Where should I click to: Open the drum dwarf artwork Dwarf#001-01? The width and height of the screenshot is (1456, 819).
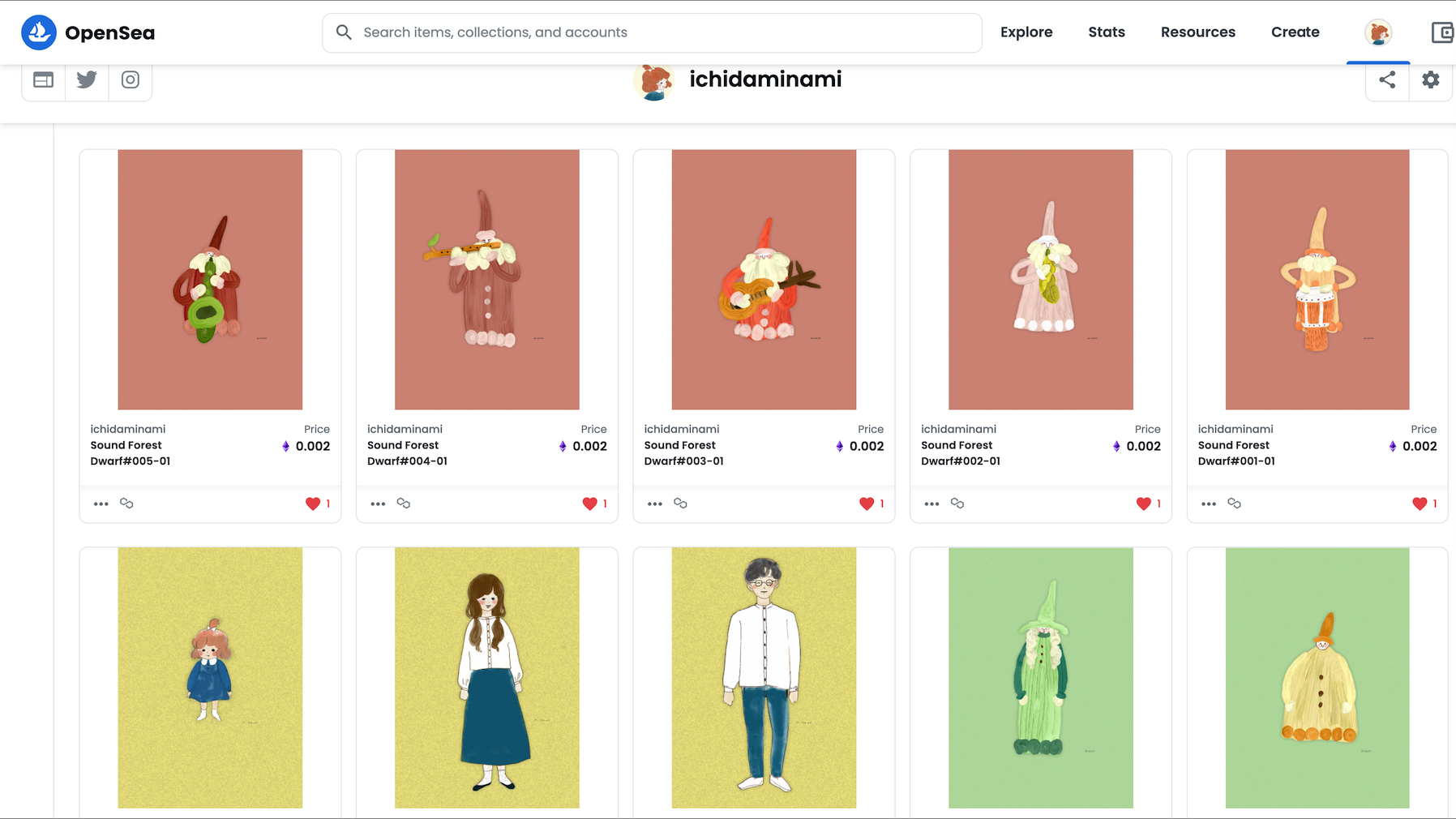tap(1317, 280)
